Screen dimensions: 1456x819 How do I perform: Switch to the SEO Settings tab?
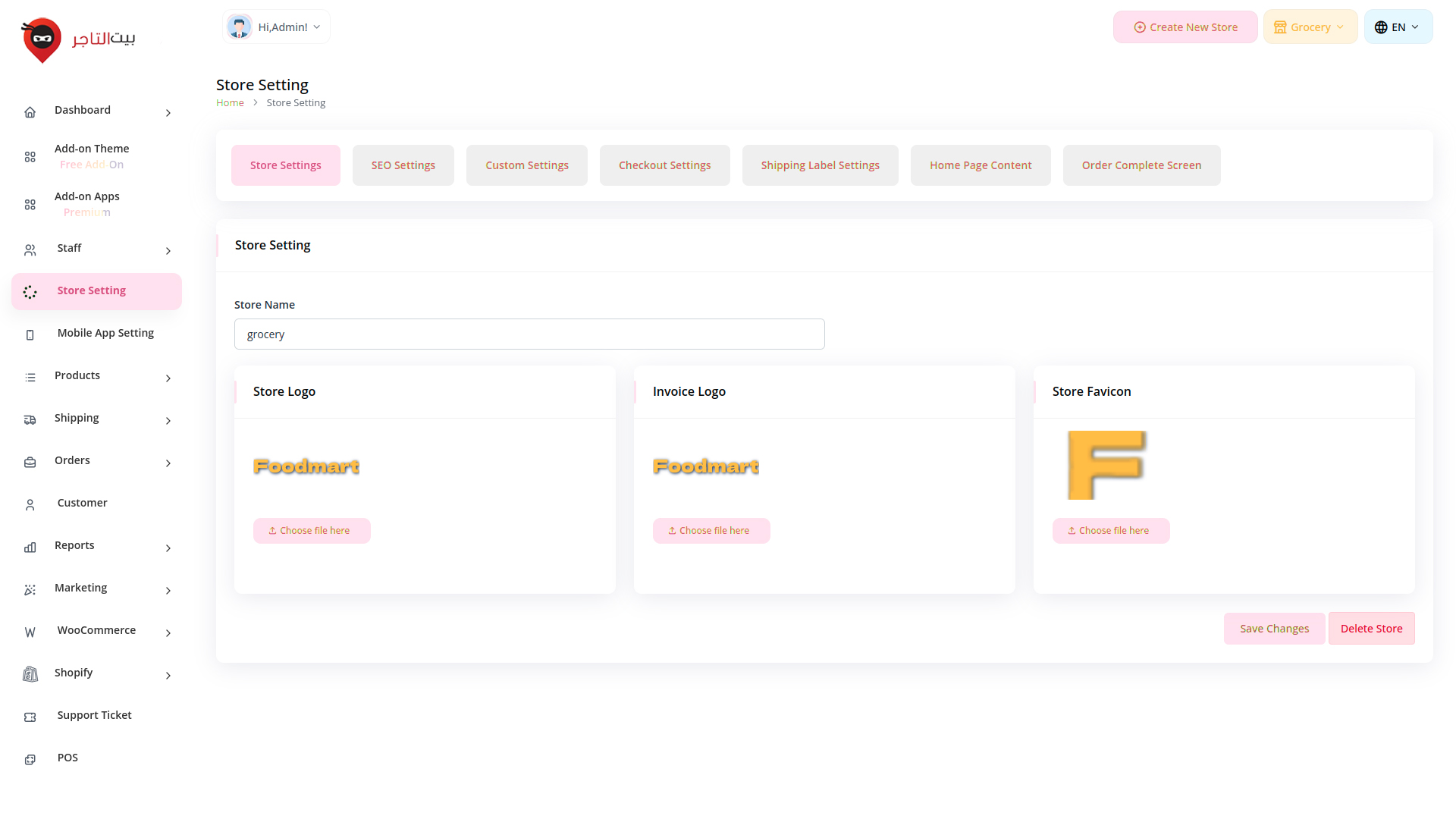pyautogui.click(x=403, y=165)
